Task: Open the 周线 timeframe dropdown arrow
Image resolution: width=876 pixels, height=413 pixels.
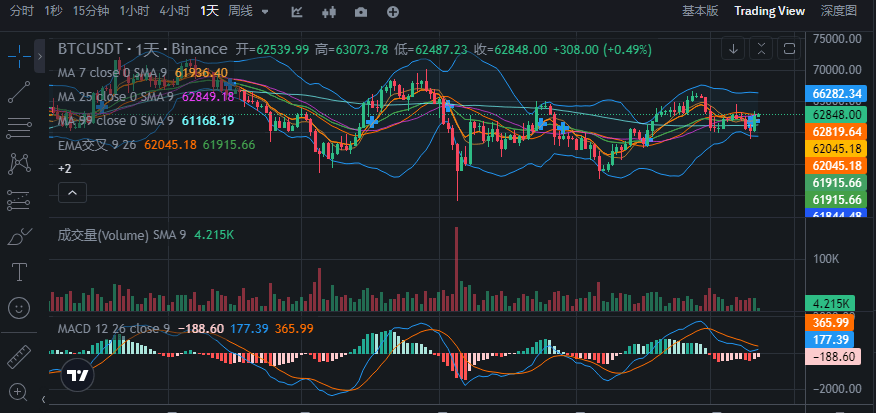Action: (265, 11)
